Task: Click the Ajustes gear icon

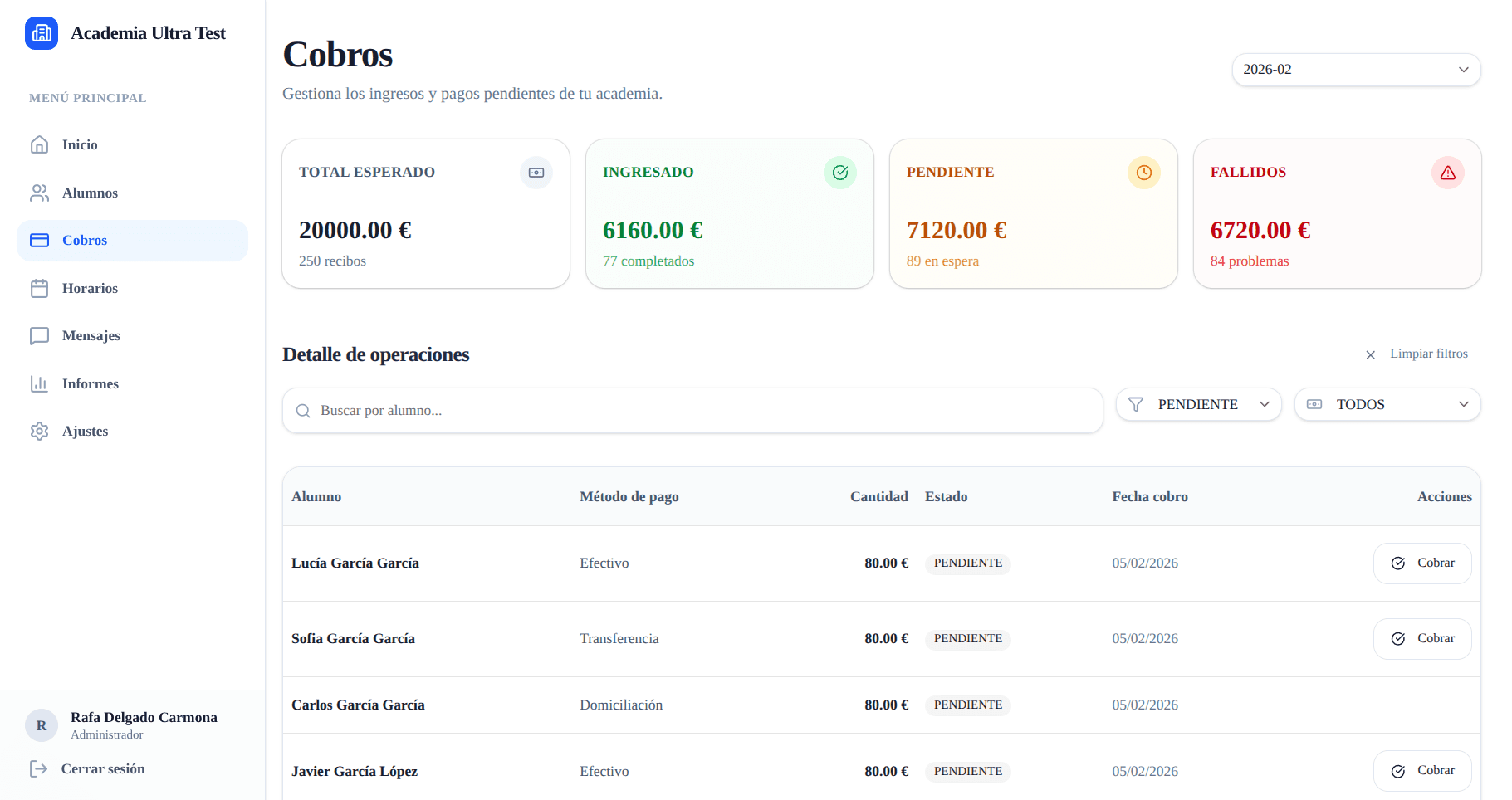Action: pyautogui.click(x=39, y=431)
